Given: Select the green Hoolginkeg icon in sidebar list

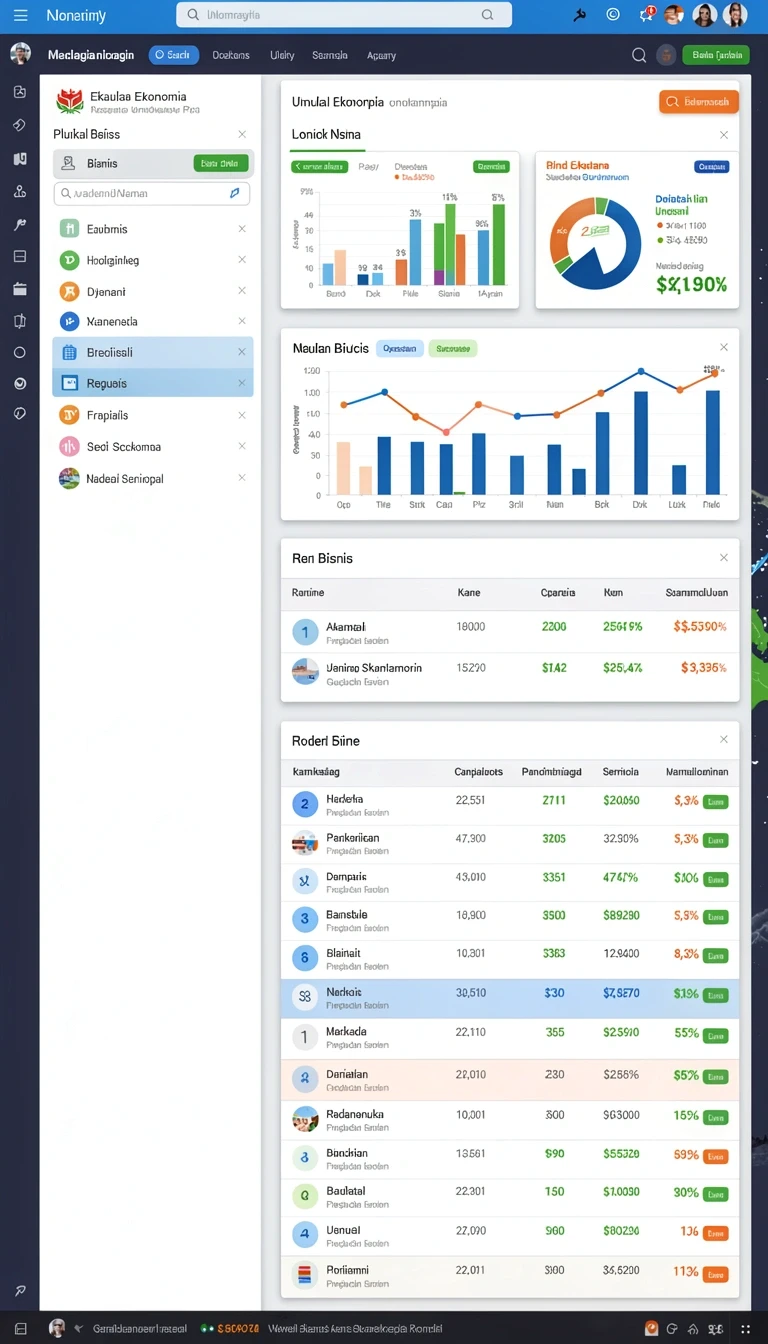Looking at the screenshot, I should point(69,260).
